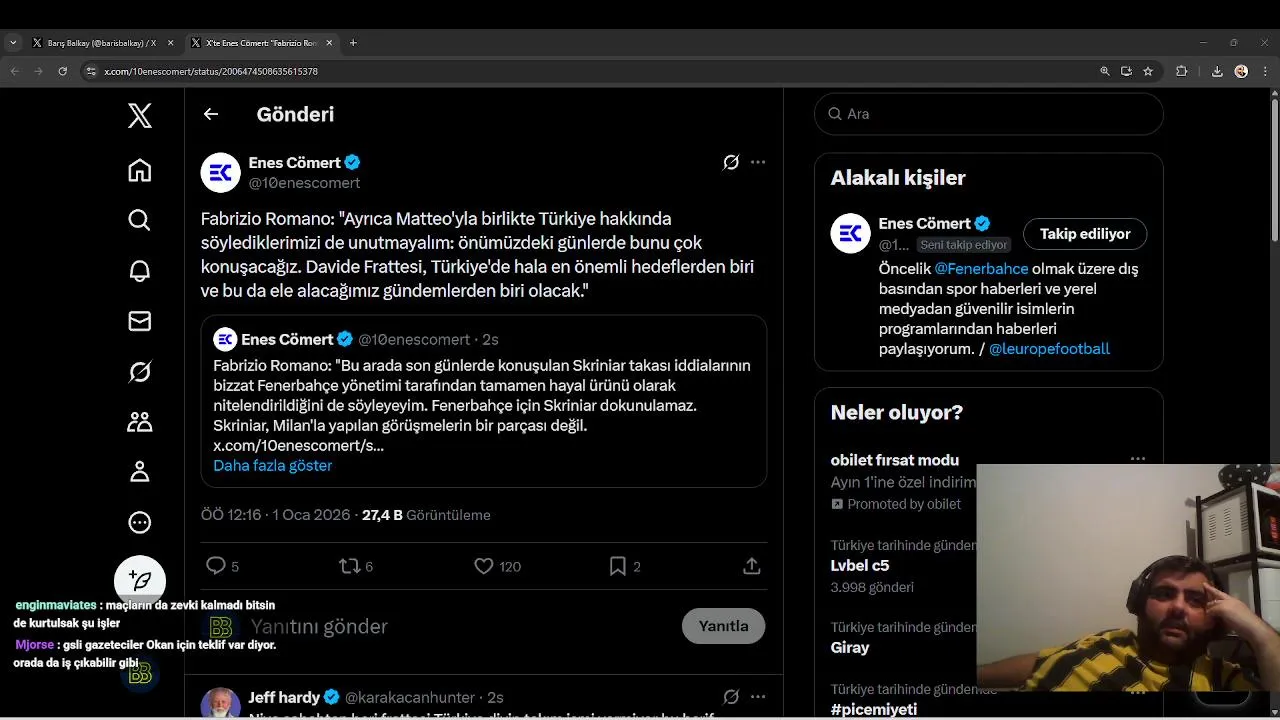The image size is (1280, 720).
Task: Click the share icon on the post
Action: coord(752,566)
